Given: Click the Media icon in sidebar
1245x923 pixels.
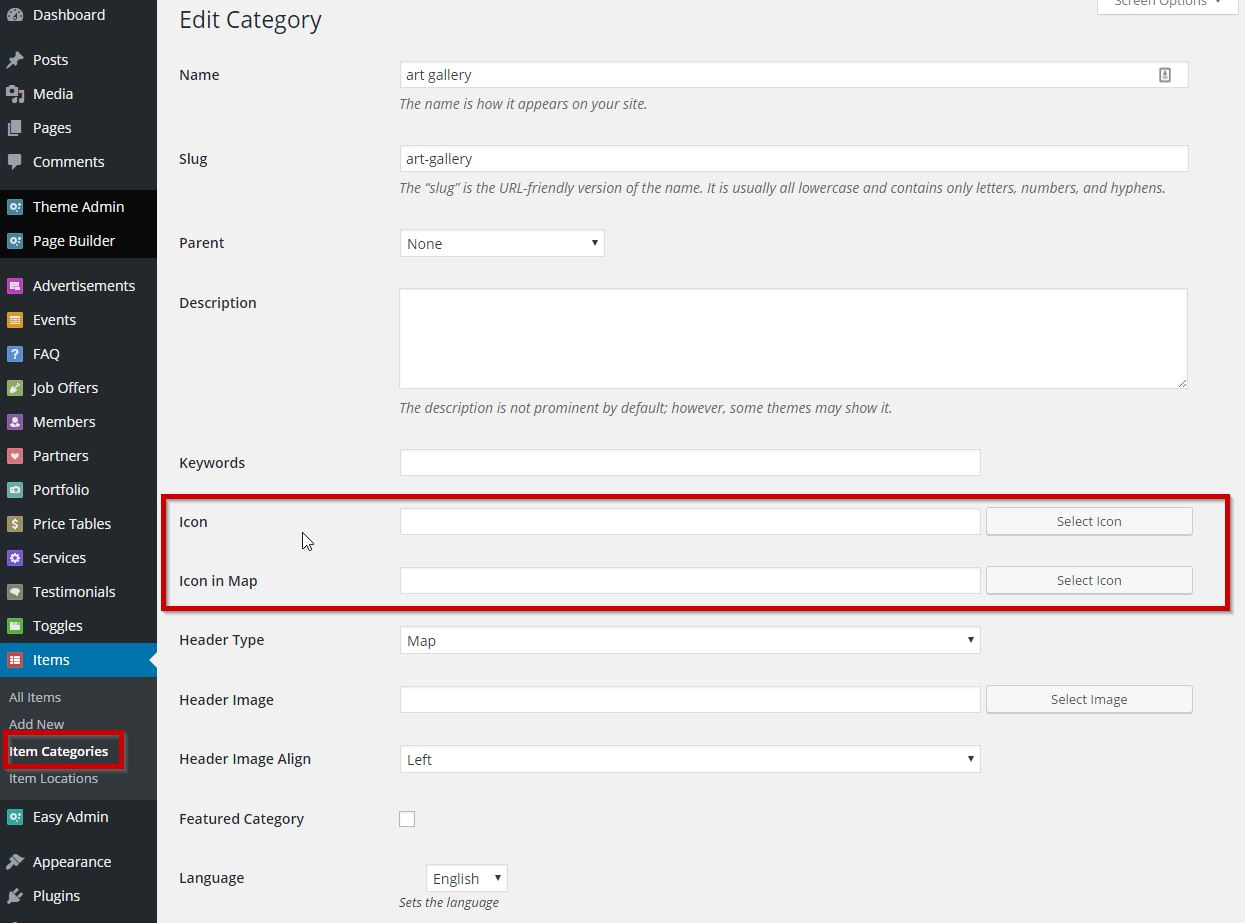Looking at the screenshot, I should point(15,94).
